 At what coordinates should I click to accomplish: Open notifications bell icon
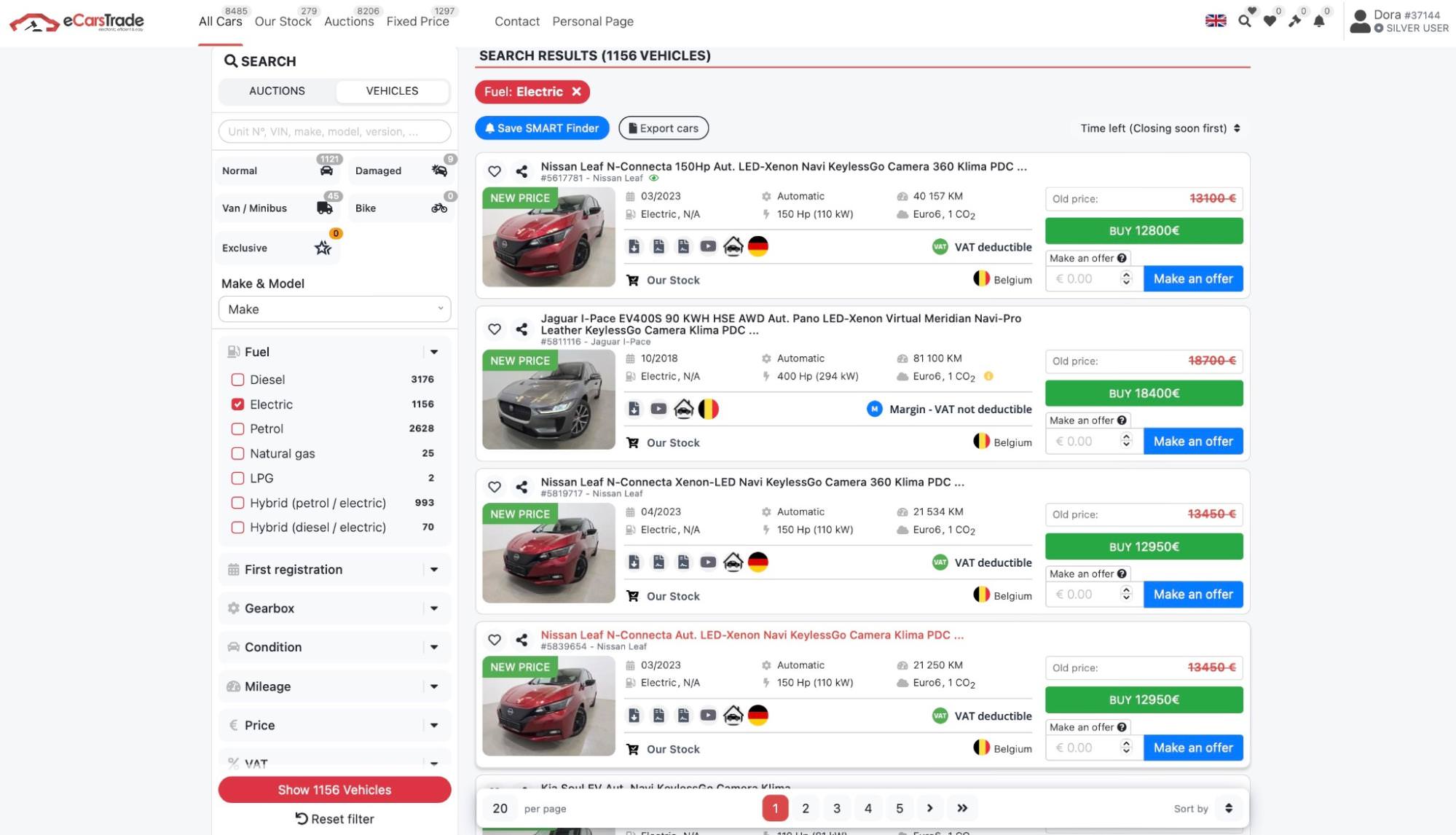[x=1319, y=21]
